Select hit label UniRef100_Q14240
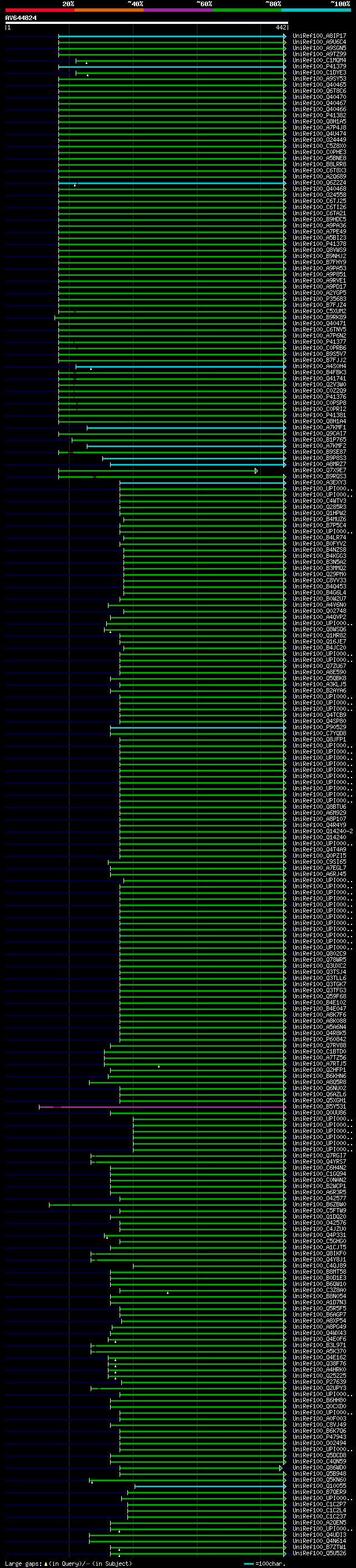Screen dimensions: 356x1568 coord(319,838)
